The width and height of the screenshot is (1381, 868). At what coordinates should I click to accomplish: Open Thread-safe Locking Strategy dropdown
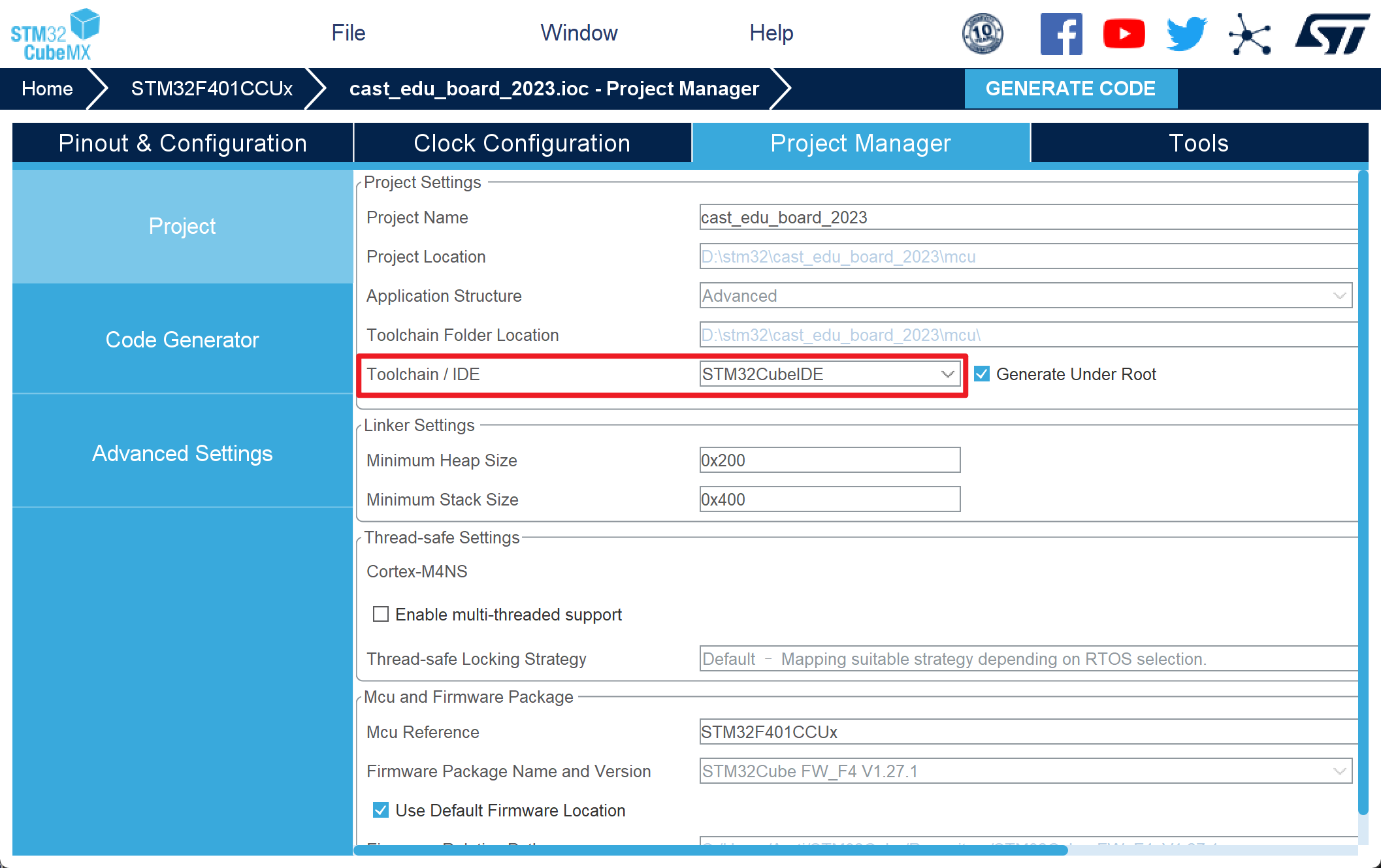1028,659
